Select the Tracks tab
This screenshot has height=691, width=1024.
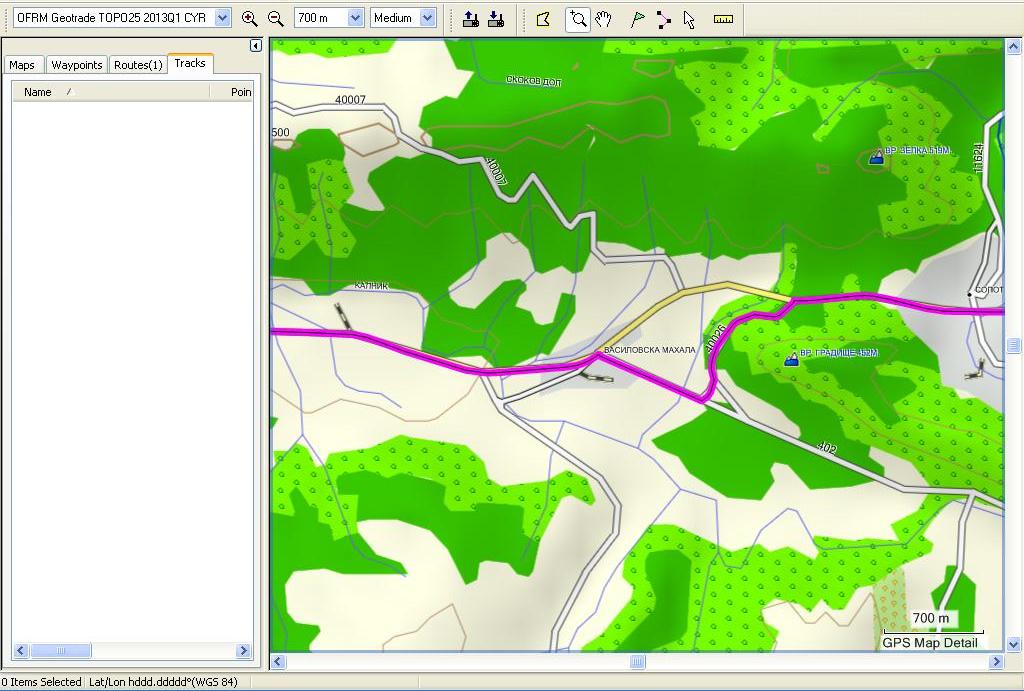[x=190, y=63]
